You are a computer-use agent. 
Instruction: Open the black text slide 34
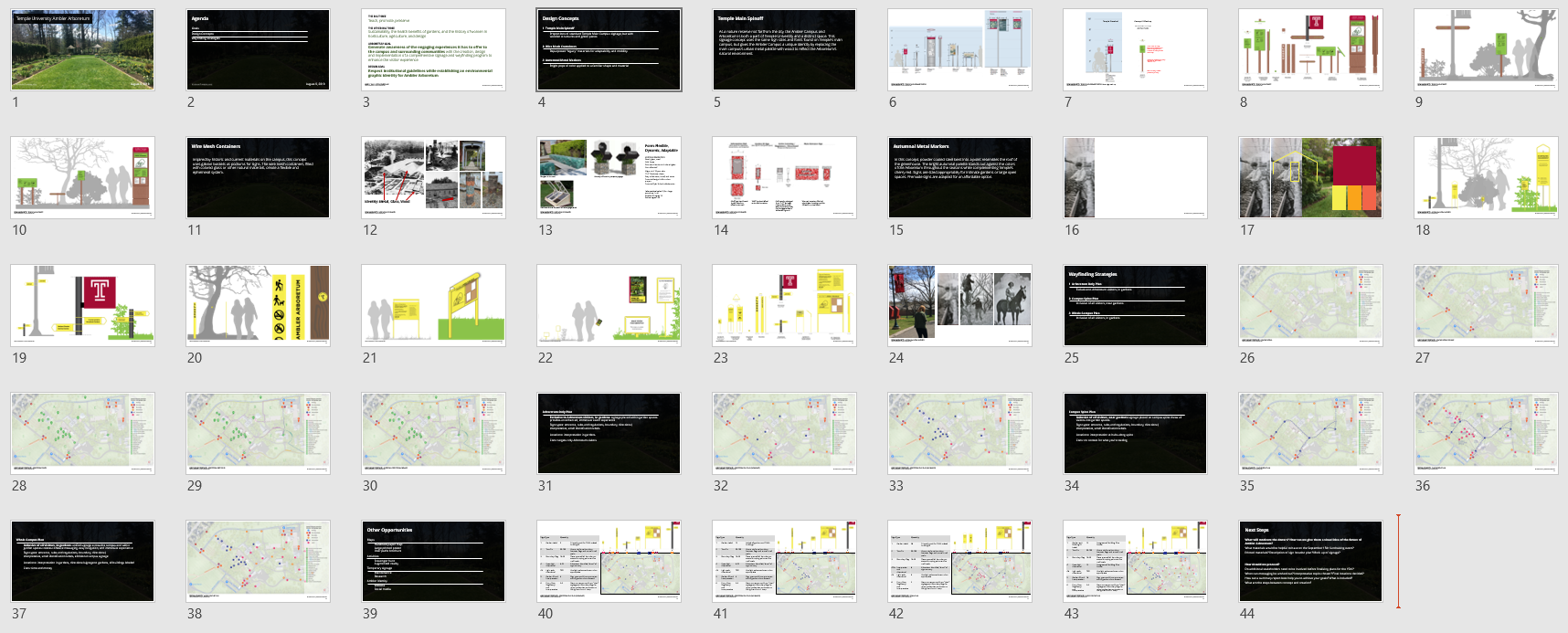tap(1136, 434)
